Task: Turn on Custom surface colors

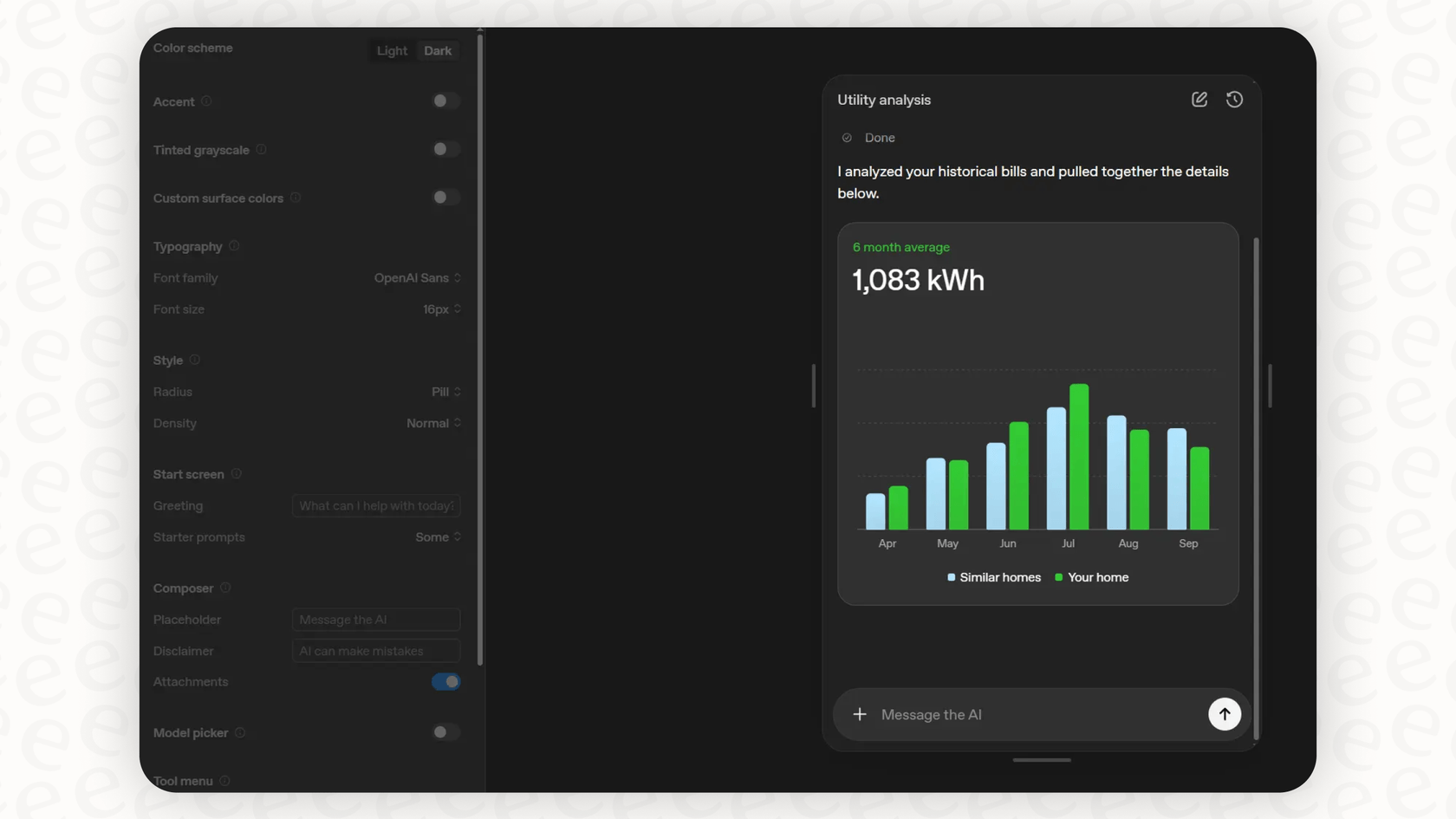Action: click(x=445, y=197)
